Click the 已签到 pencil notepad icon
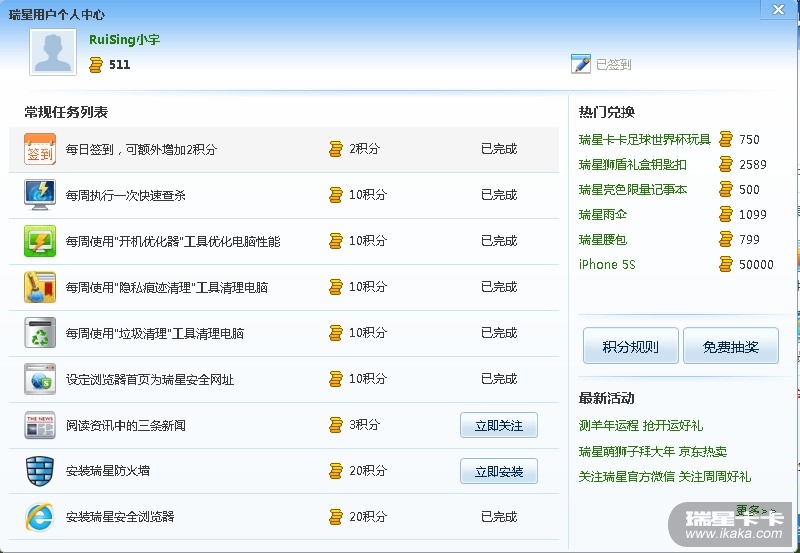800x553 pixels. (581, 64)
